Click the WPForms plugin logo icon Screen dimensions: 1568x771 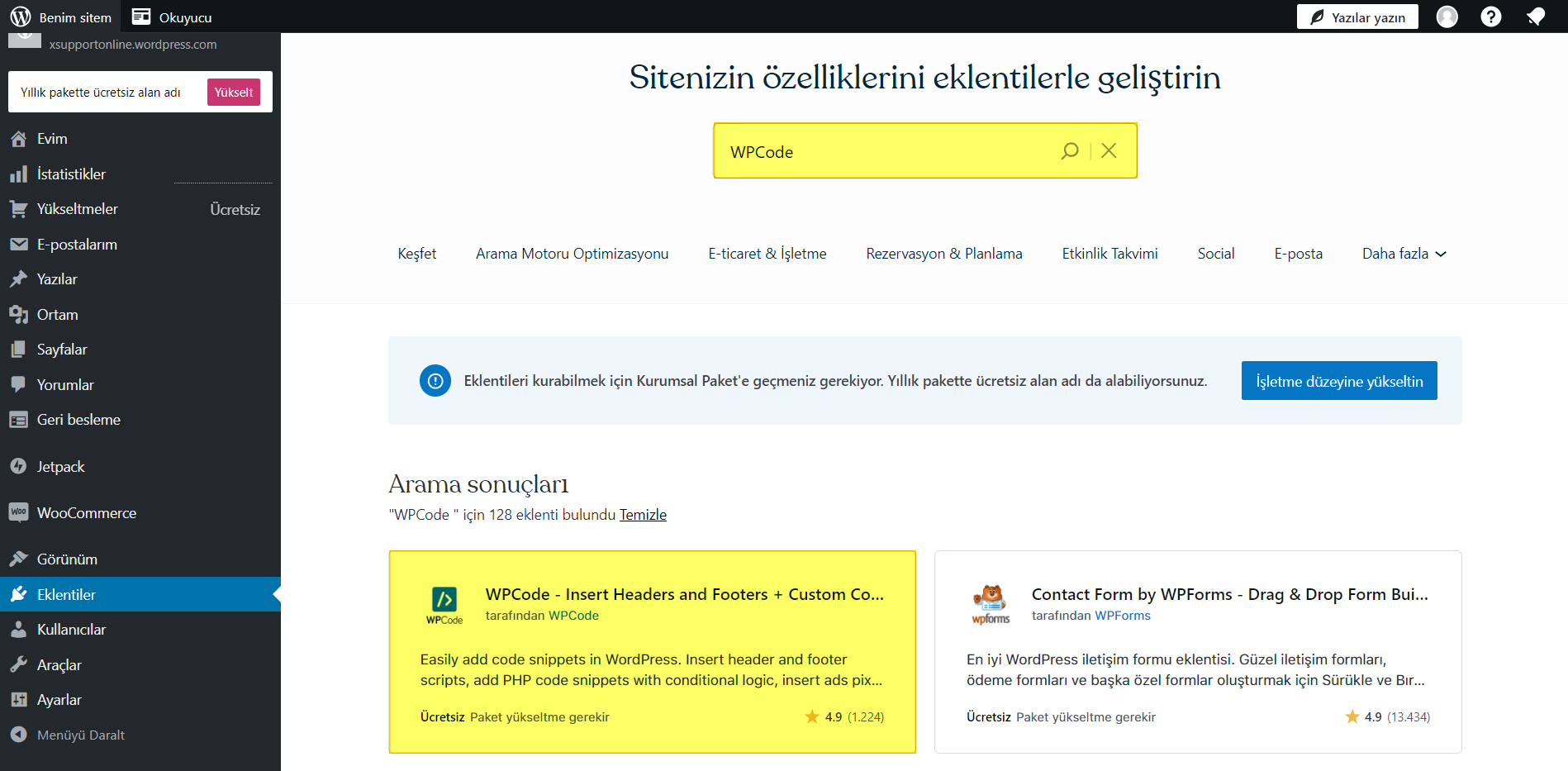(991, 604)
